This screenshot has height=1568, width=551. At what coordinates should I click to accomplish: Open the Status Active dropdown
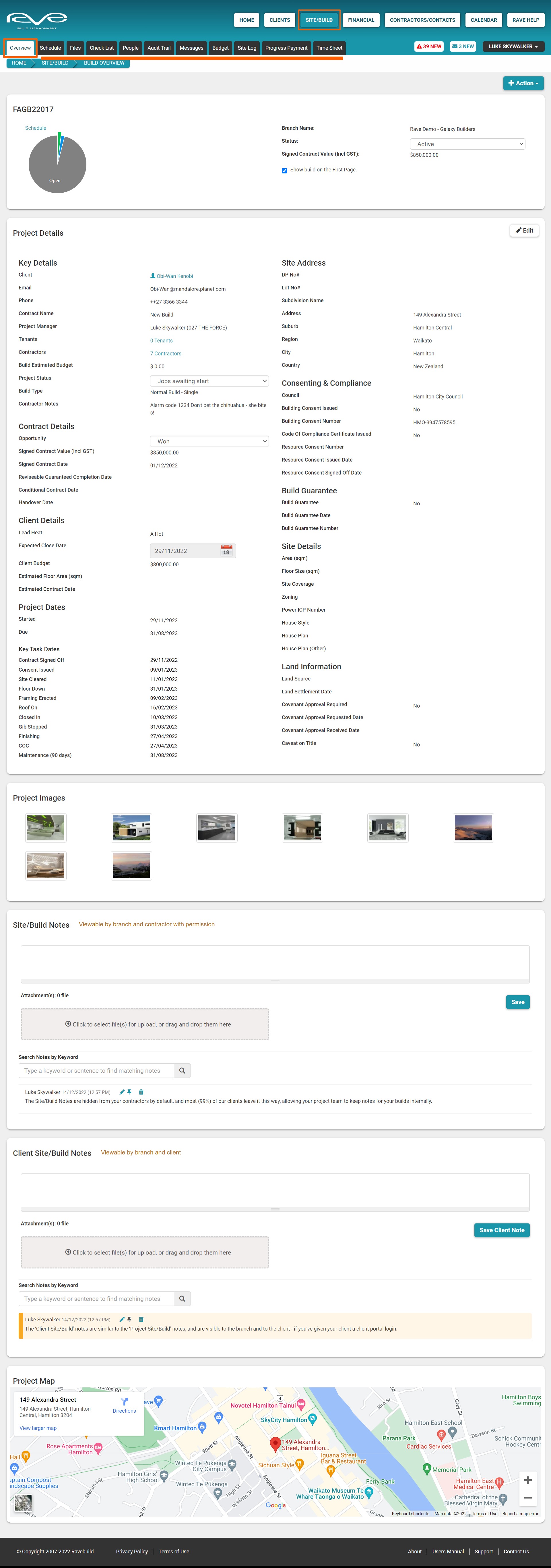coord(467,144)
